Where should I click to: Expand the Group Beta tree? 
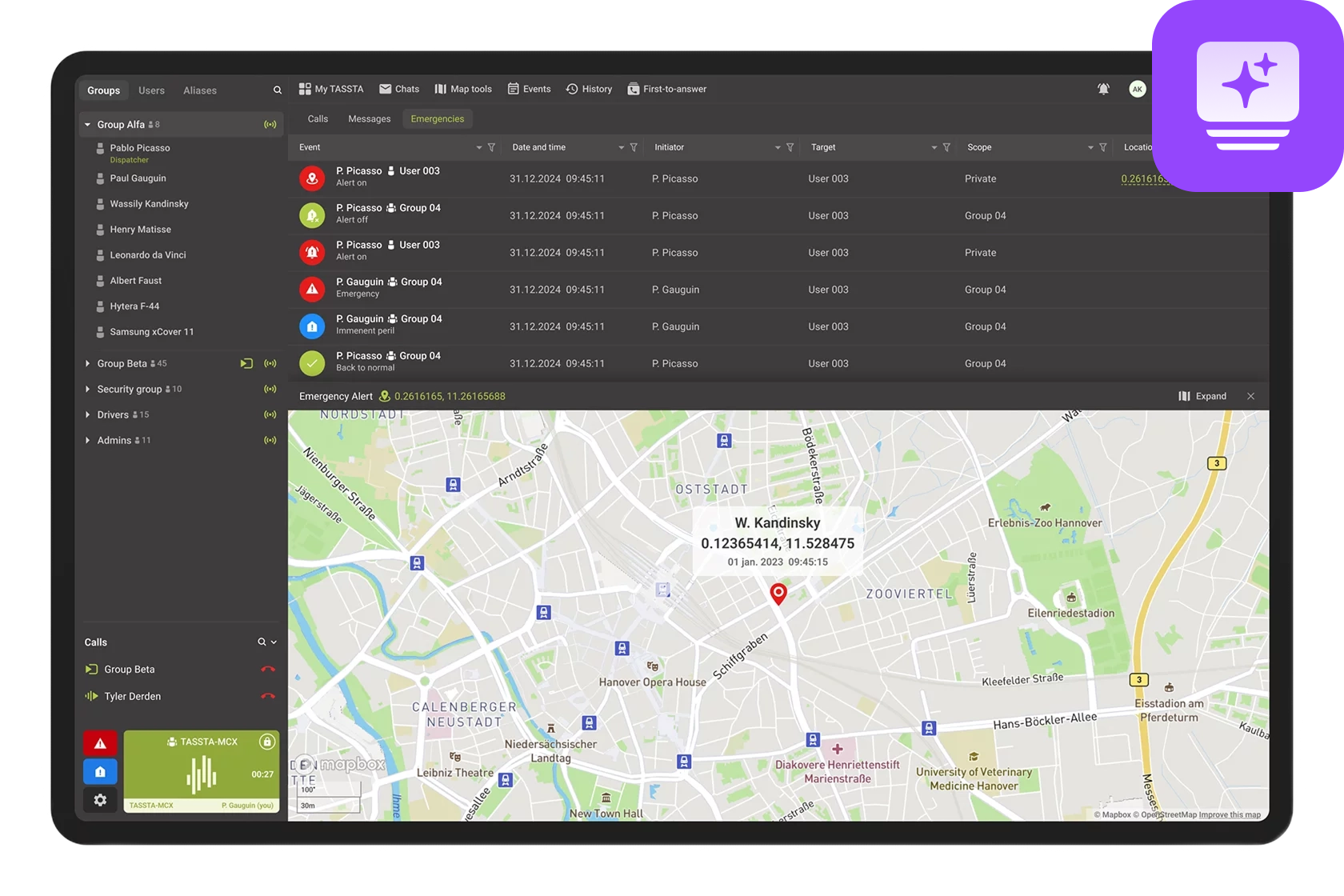tap(87, 363)
